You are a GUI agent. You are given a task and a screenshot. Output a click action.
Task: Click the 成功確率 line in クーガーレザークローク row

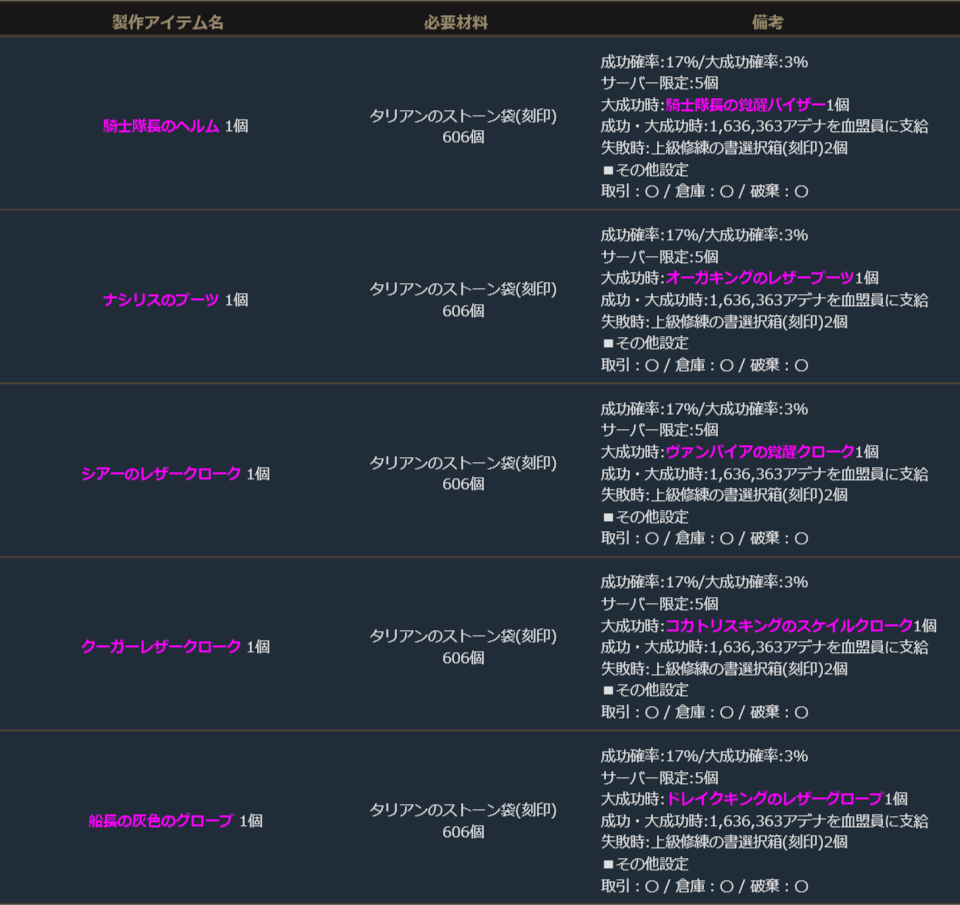[x=704, y=582]
